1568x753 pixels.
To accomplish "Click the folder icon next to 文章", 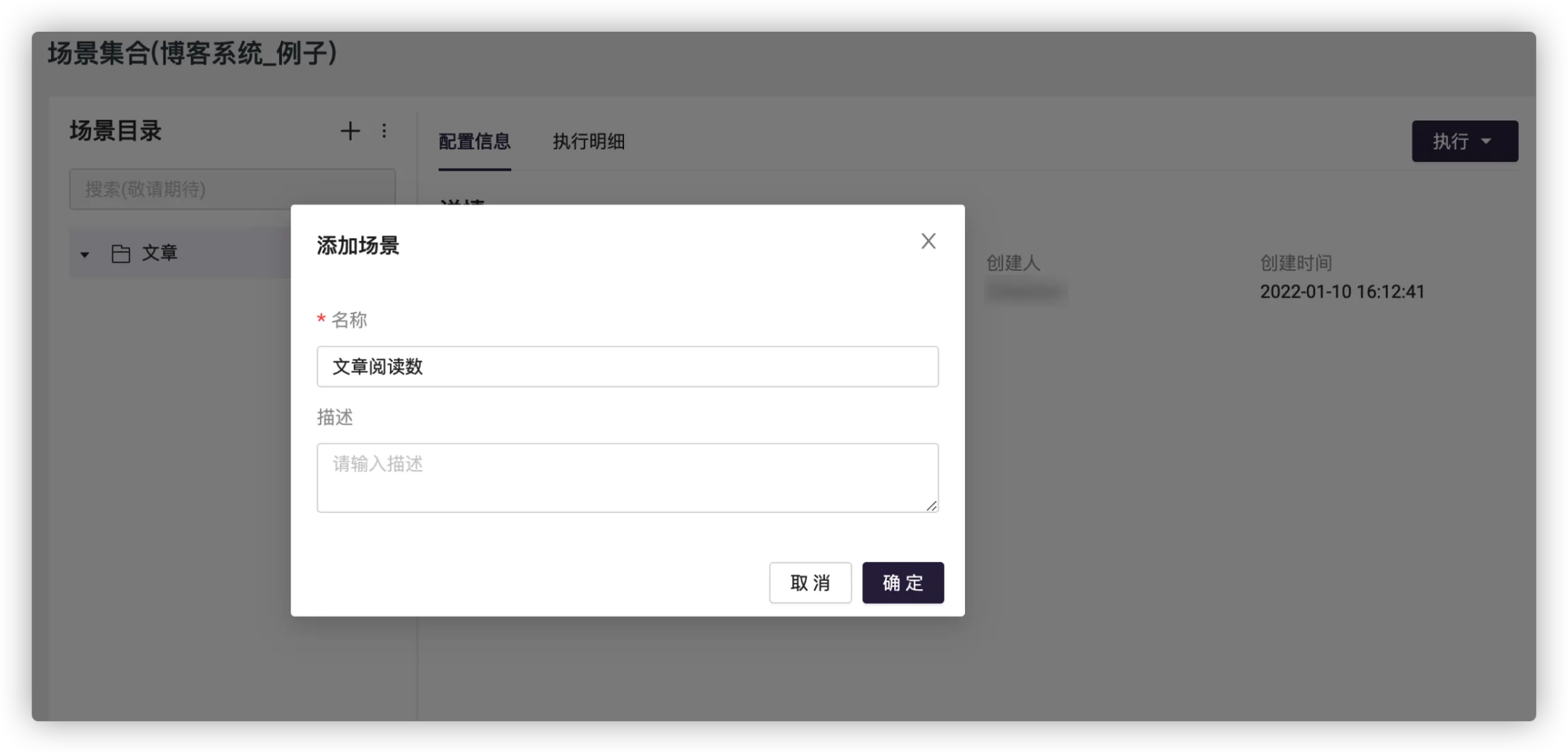I will (x=120, y=254).
